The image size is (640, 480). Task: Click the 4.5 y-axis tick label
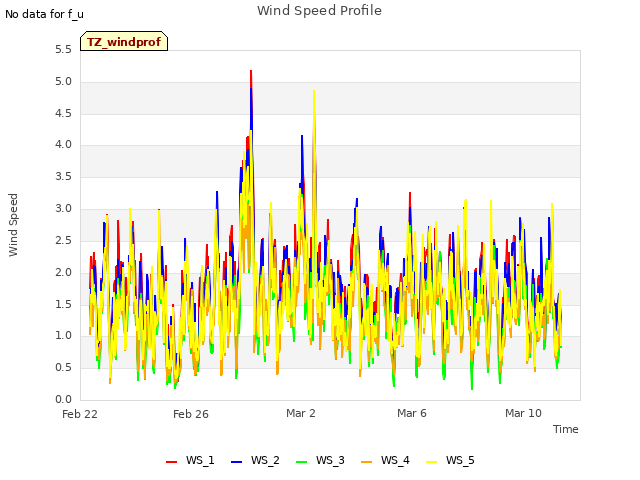(x=63, y=113)
